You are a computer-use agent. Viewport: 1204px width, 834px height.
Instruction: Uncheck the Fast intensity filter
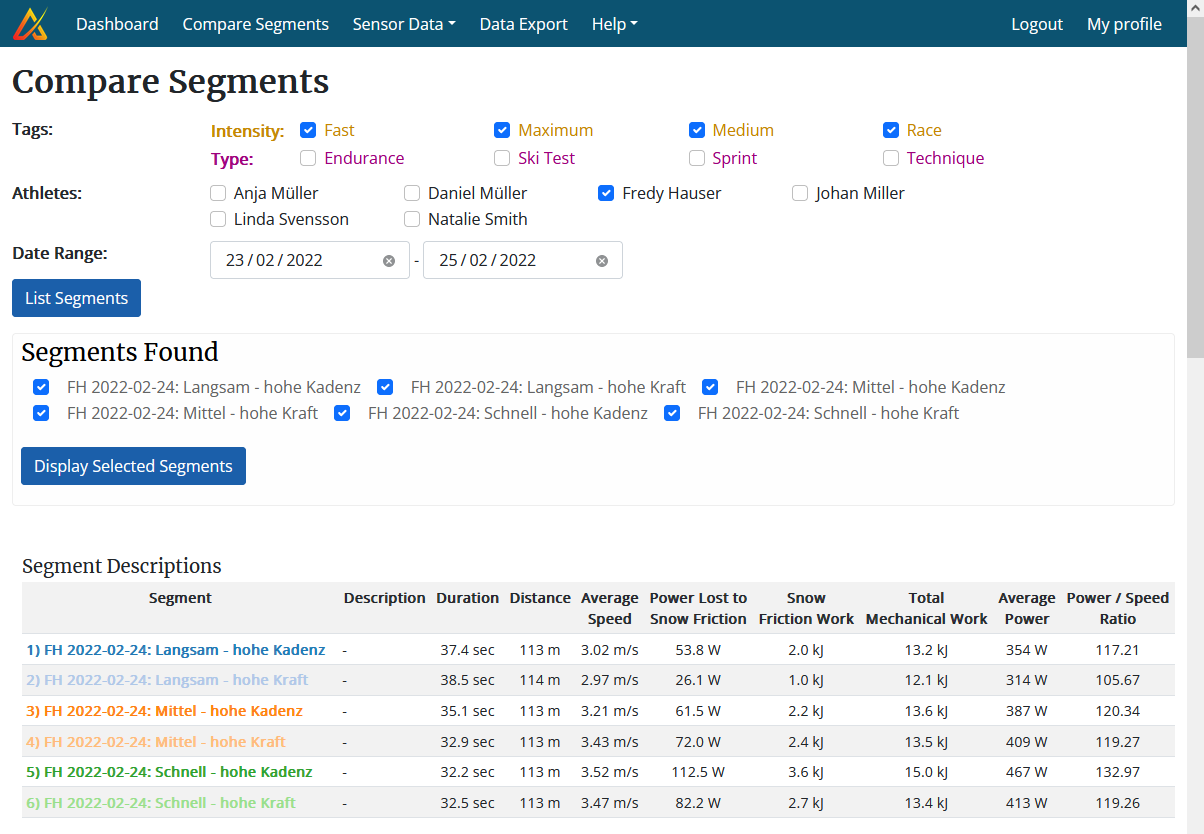[x=307, y=129]
